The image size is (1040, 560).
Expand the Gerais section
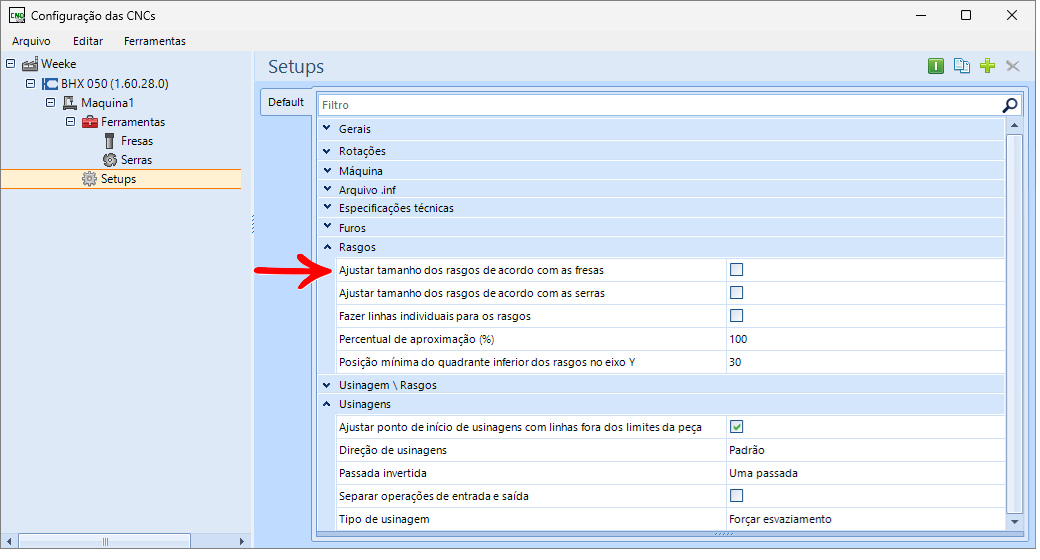click(327, 128)
